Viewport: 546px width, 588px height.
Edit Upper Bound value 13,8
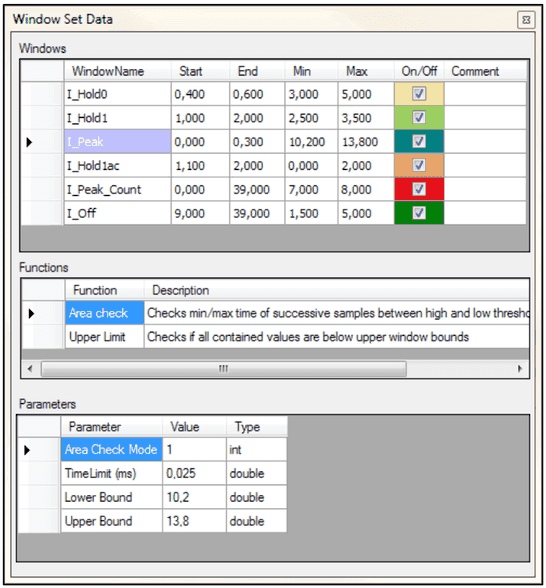coord(194,521)
